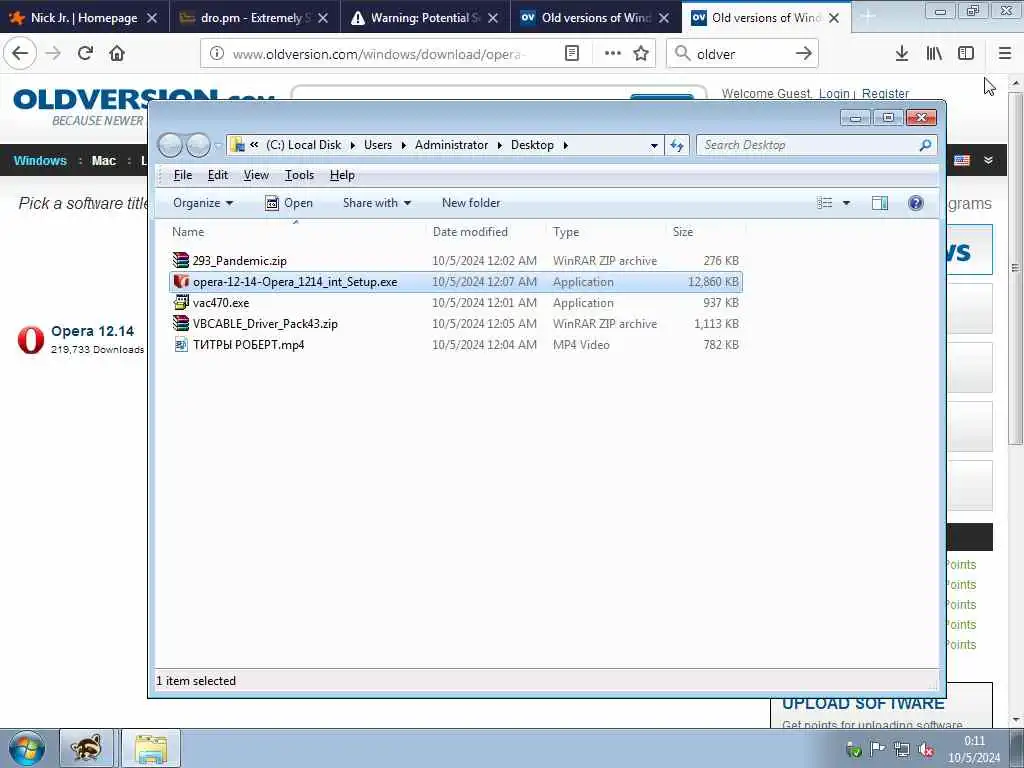
Task: Click Explorer forward navigation button
Action: [198, 145]
